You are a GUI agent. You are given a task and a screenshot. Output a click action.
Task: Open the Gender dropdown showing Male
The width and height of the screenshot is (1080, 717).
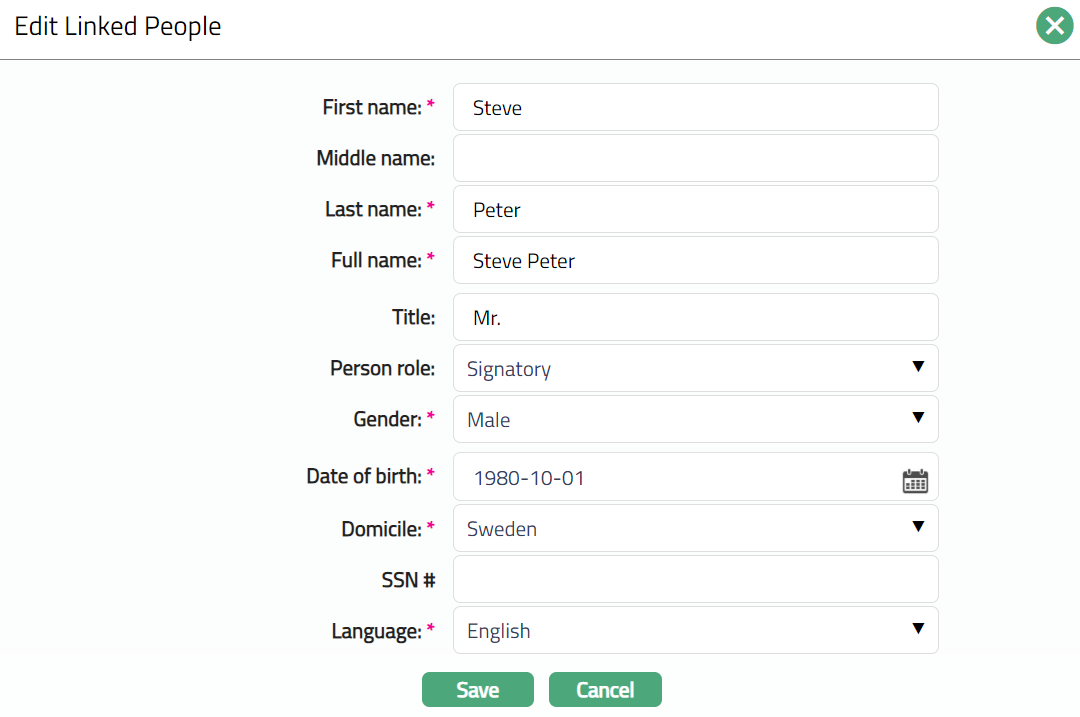pyautogui.click(x=695, y=419)
